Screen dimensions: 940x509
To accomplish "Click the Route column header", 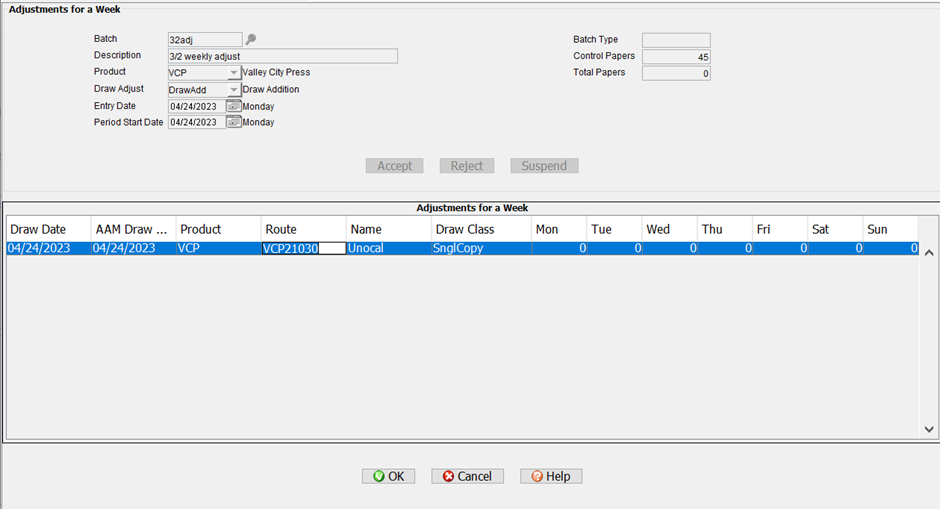I will pos(303,229).
